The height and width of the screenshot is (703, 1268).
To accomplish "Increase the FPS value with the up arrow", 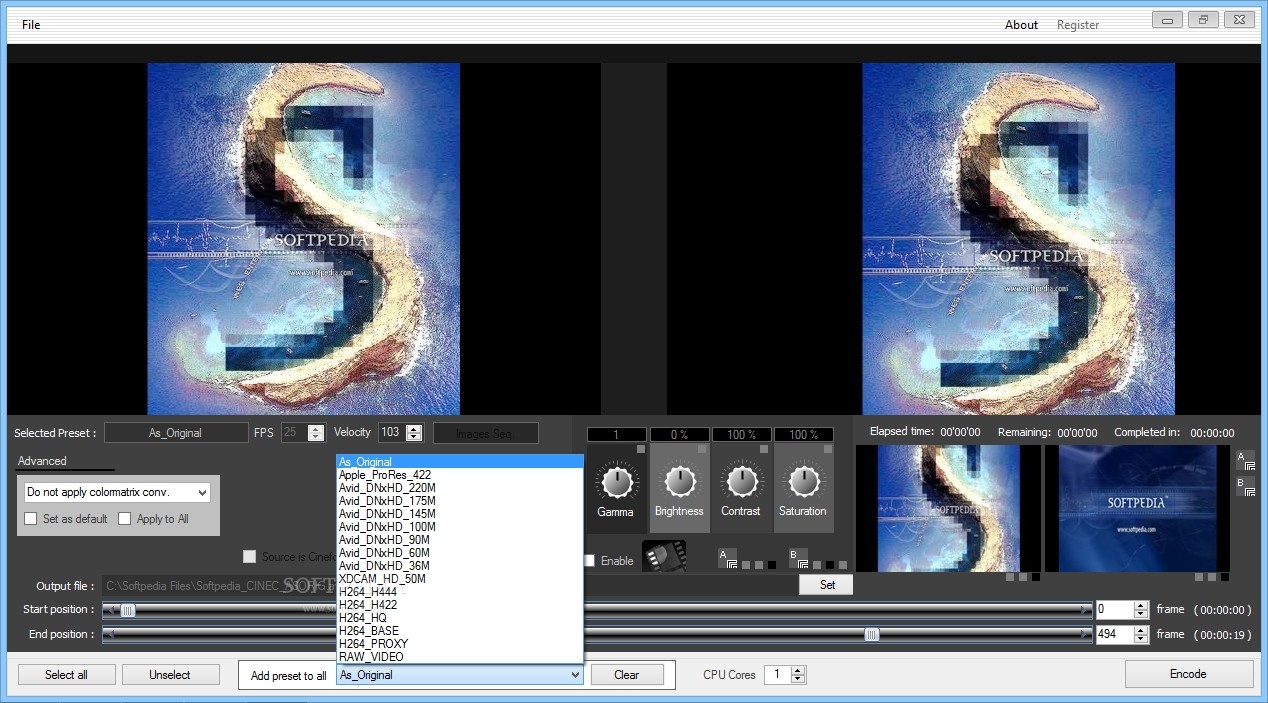I will (316, 428).
